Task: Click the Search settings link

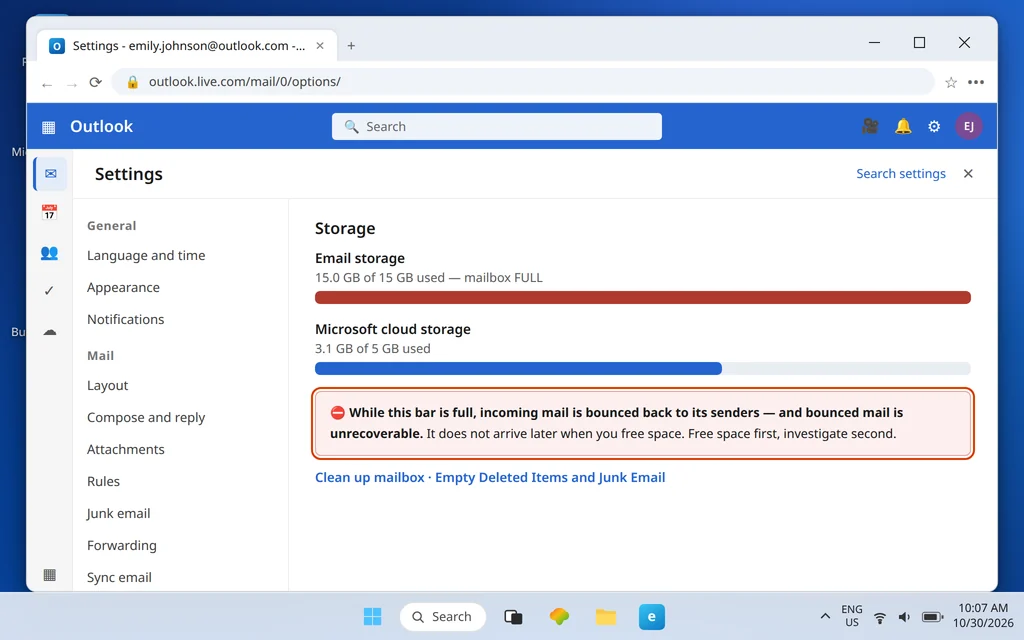Action: coord(901,174)
